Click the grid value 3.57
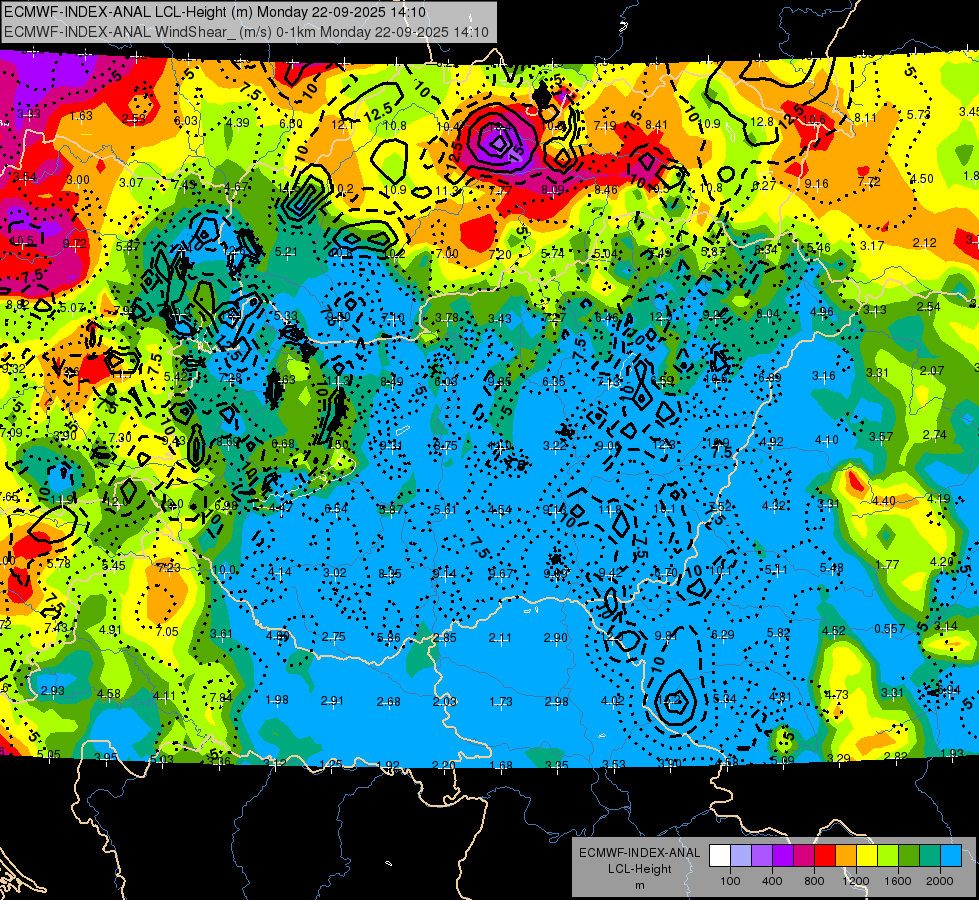Screen dimensions: 979x900 point(881,437)
